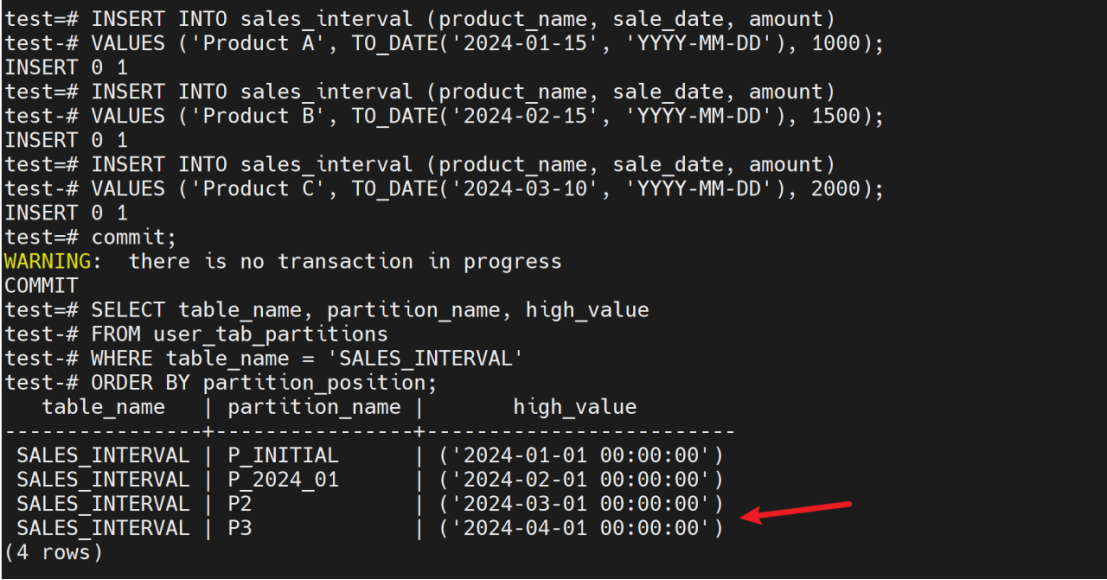Place cursor on the commit; command
Viewport: 1107px width, 580px height.
coord(133,237)
